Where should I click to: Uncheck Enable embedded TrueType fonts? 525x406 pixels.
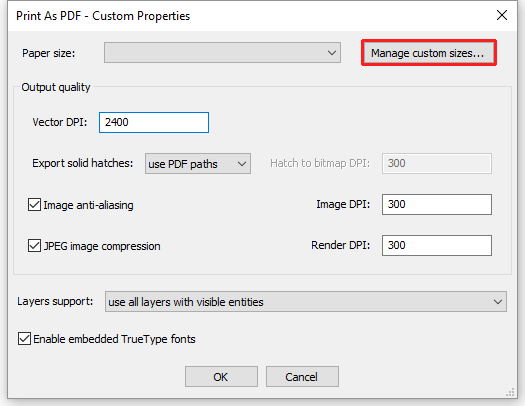coord(24,339)
